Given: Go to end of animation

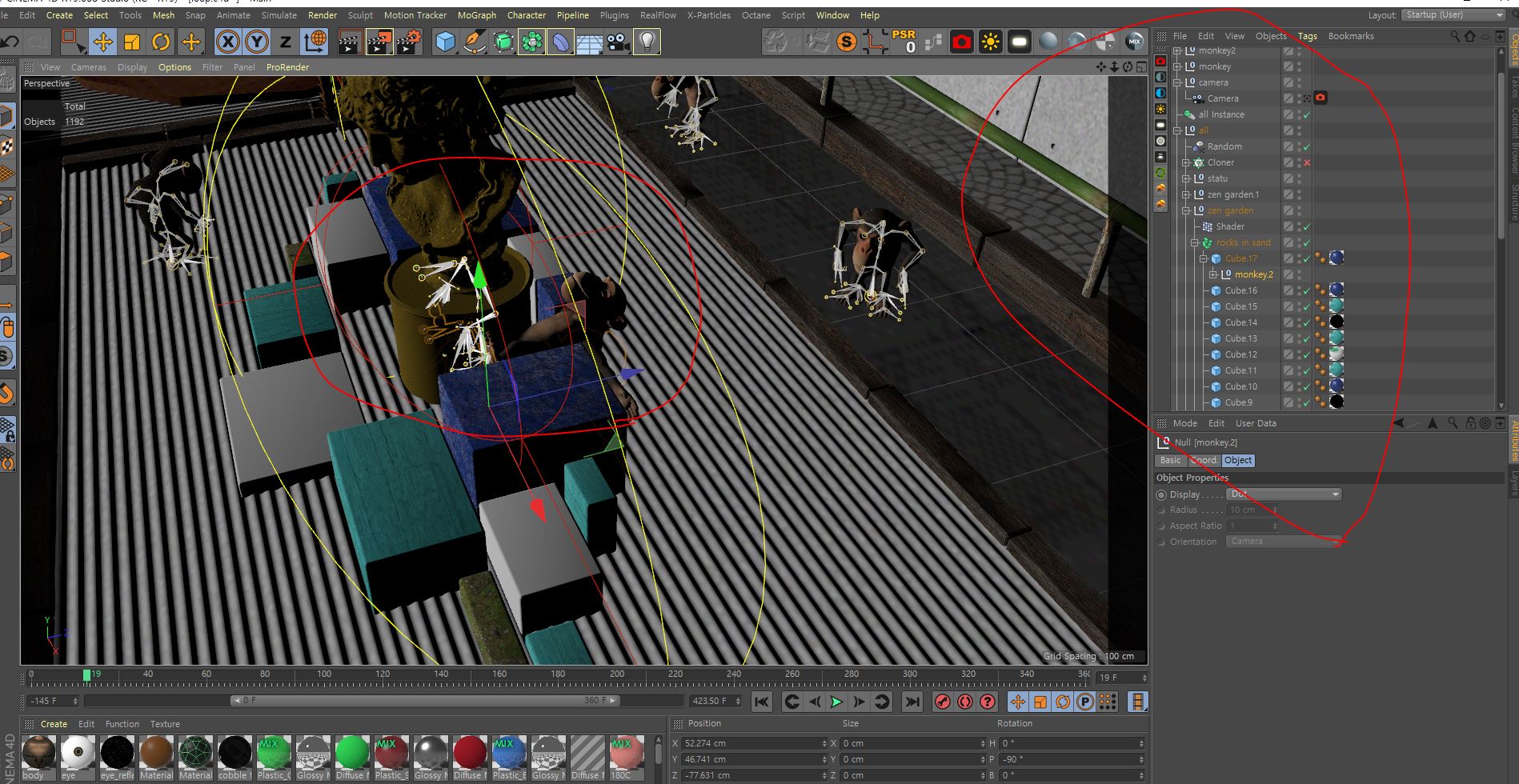Looking at the screenshot, I should coord(912,702).
